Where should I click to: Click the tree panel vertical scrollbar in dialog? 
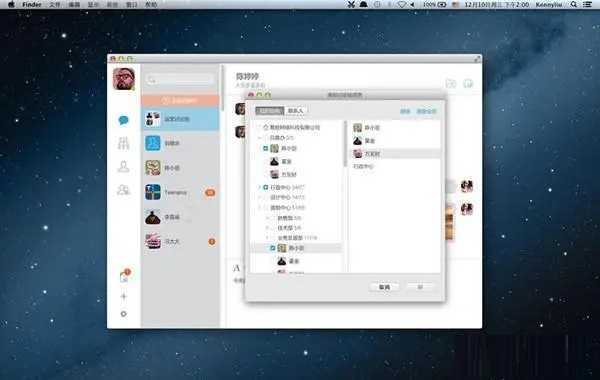(x=345, y=144)
